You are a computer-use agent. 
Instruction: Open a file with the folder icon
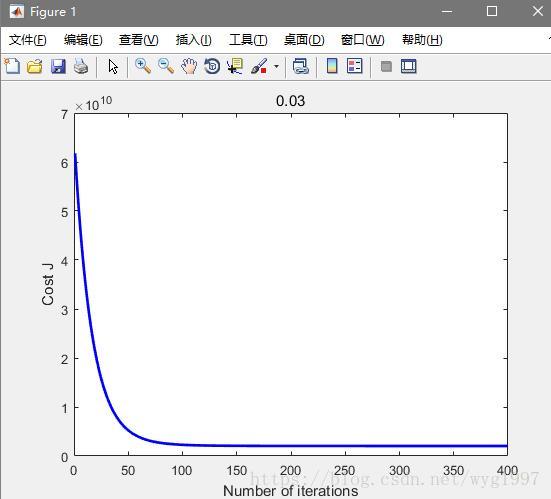click(x=35, y=66)
